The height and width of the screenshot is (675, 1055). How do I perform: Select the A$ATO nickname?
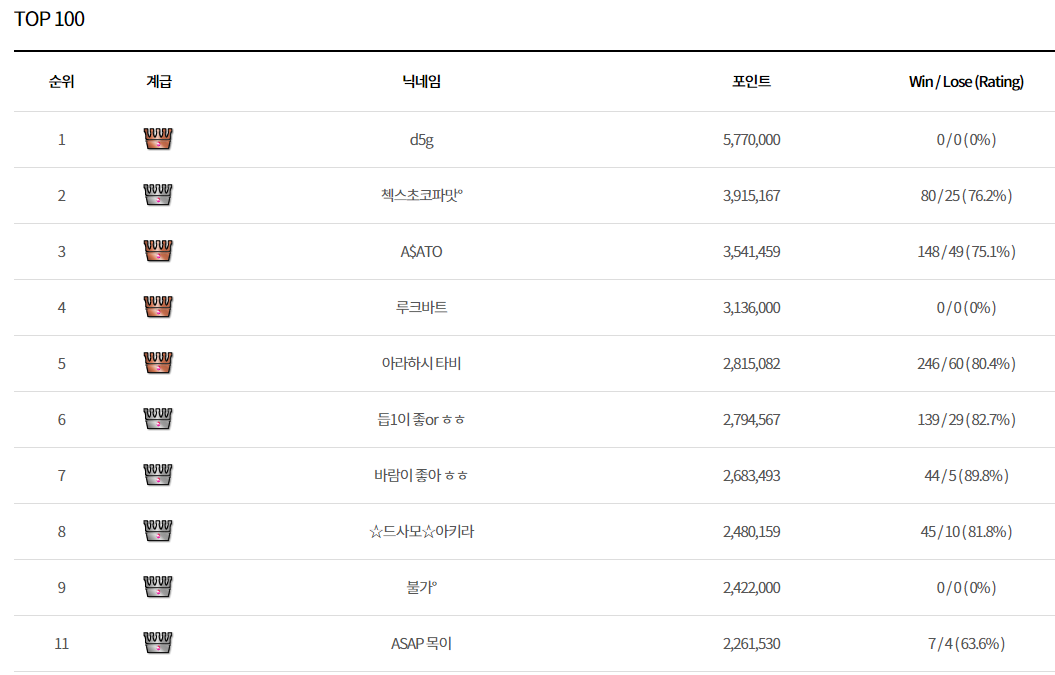(421, 252)
